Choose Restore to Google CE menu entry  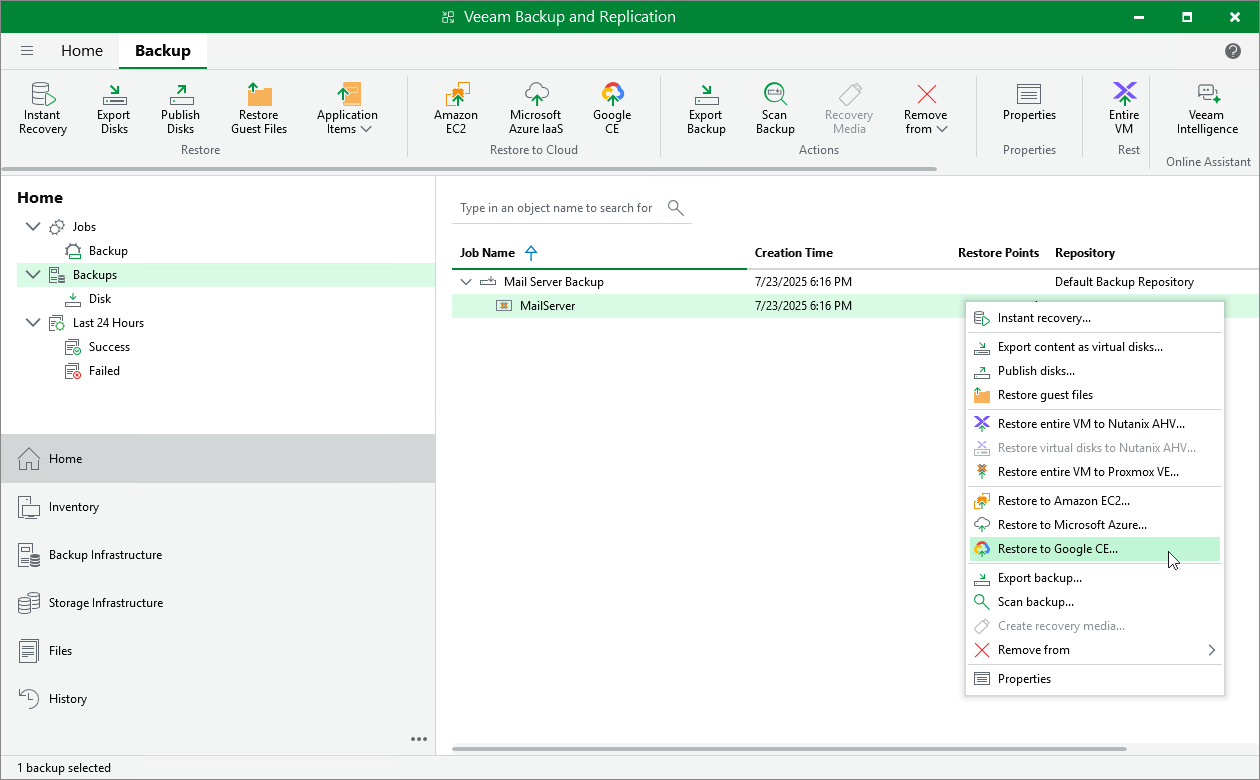click(1057, 549)
